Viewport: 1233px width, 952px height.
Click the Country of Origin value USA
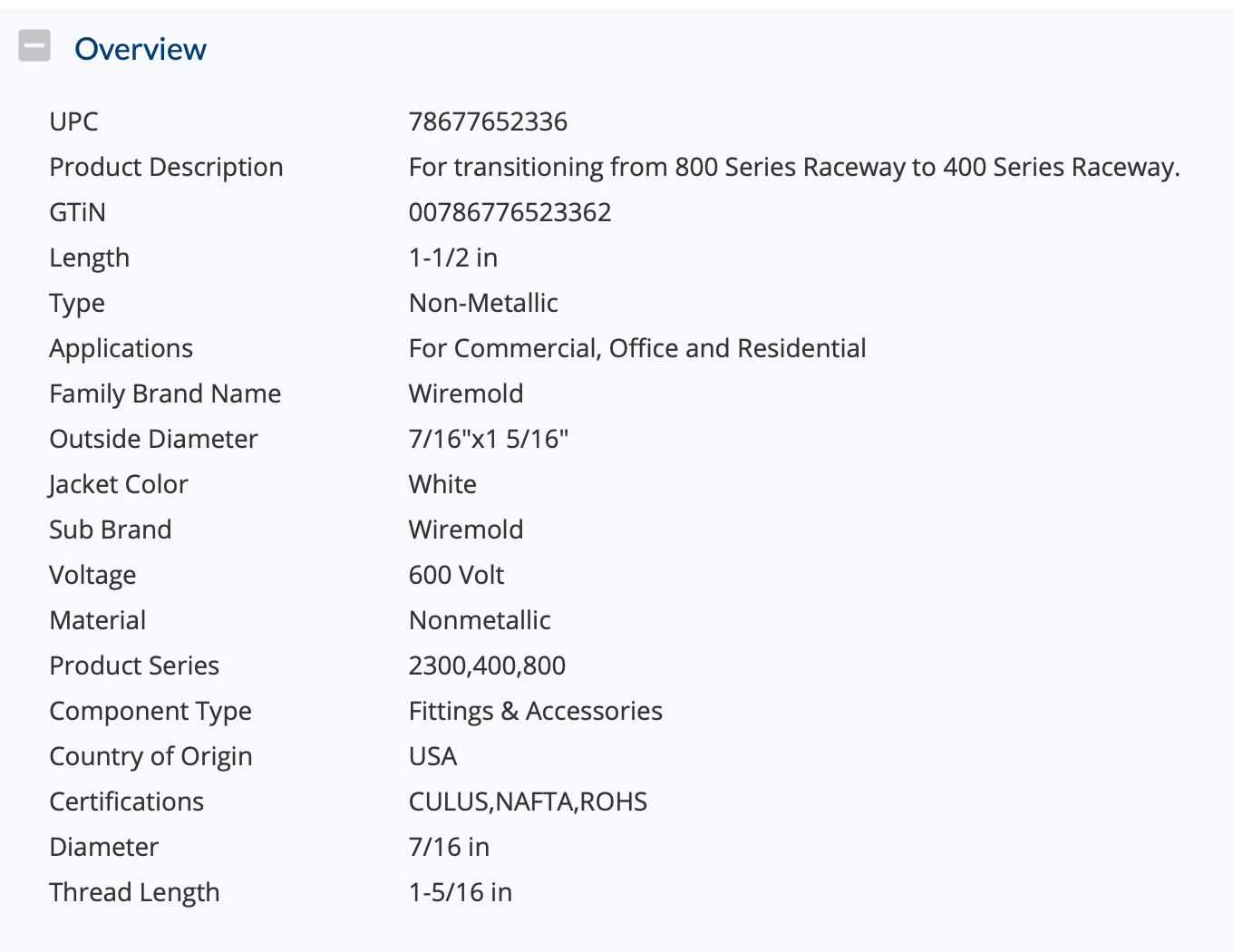tap(432, 756)
